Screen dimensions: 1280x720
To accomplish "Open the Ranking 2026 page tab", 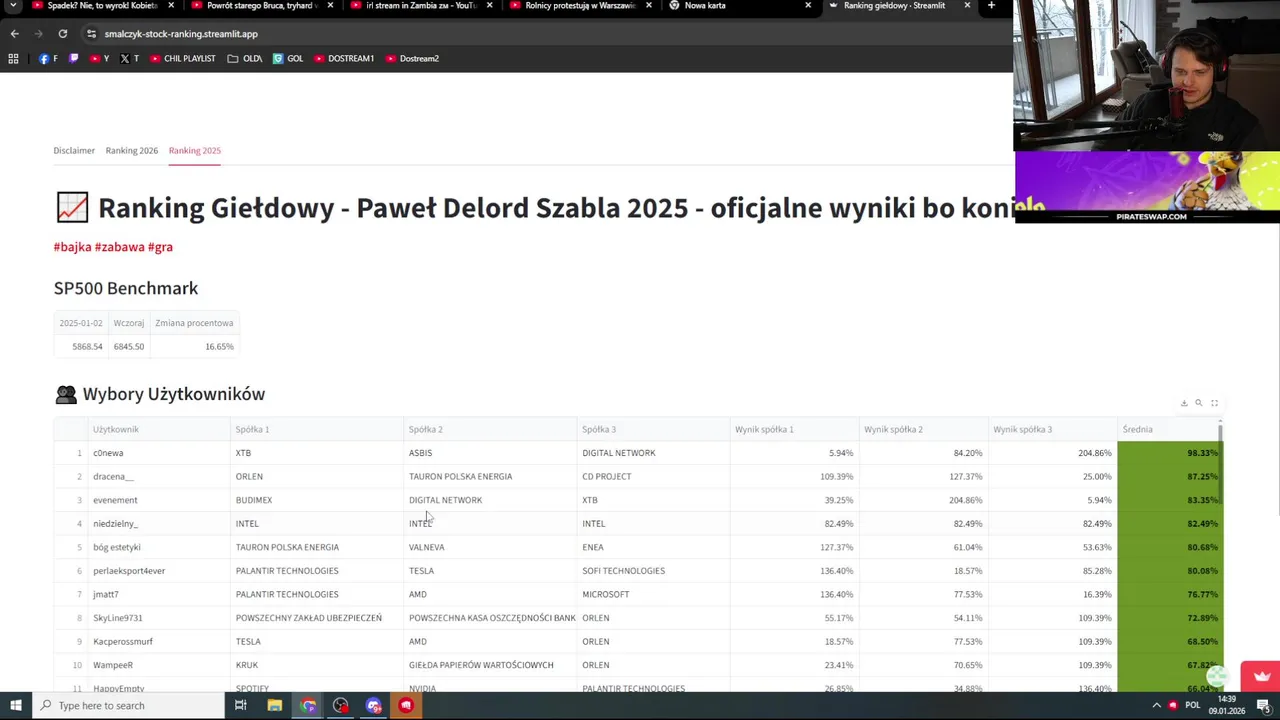I will click(132, 151).
